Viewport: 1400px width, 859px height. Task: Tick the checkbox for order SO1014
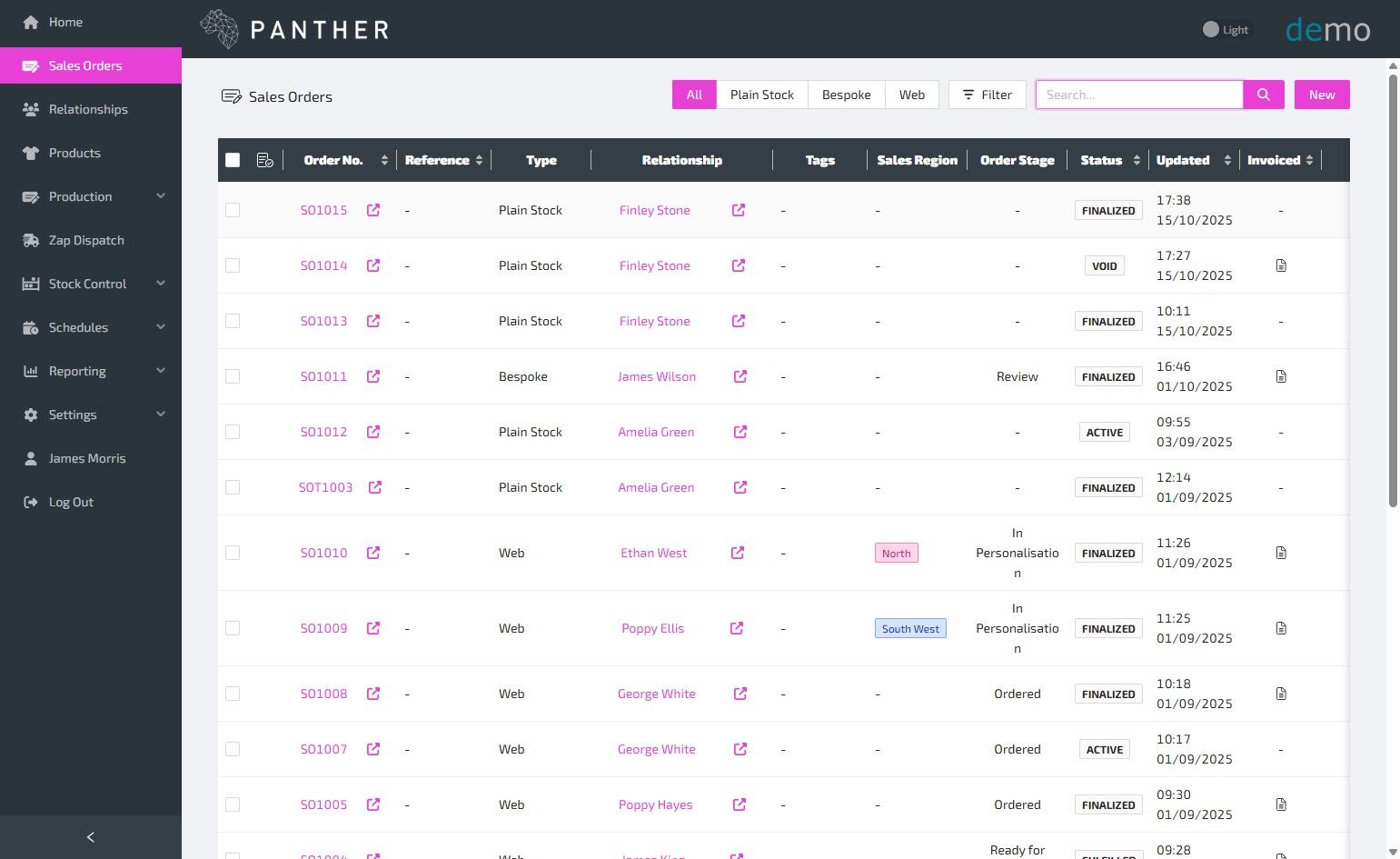233,265
